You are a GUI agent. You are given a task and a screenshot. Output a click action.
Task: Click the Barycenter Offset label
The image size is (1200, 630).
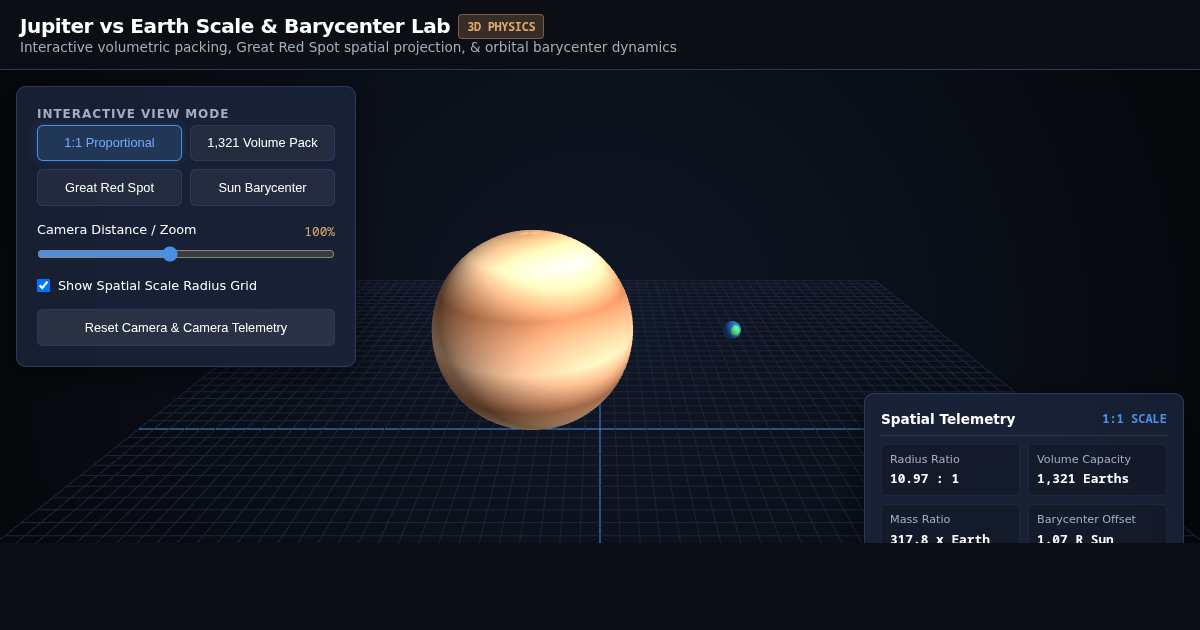[x=1086, y=519]
